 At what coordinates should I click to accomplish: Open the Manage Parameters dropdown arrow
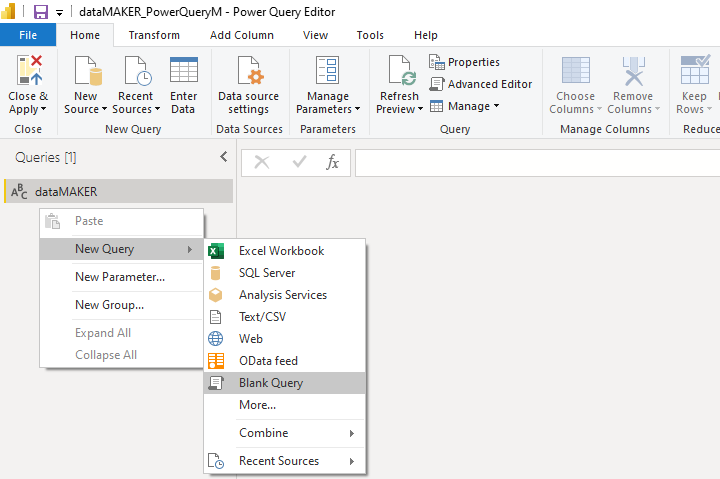click(x=357, y=109)
